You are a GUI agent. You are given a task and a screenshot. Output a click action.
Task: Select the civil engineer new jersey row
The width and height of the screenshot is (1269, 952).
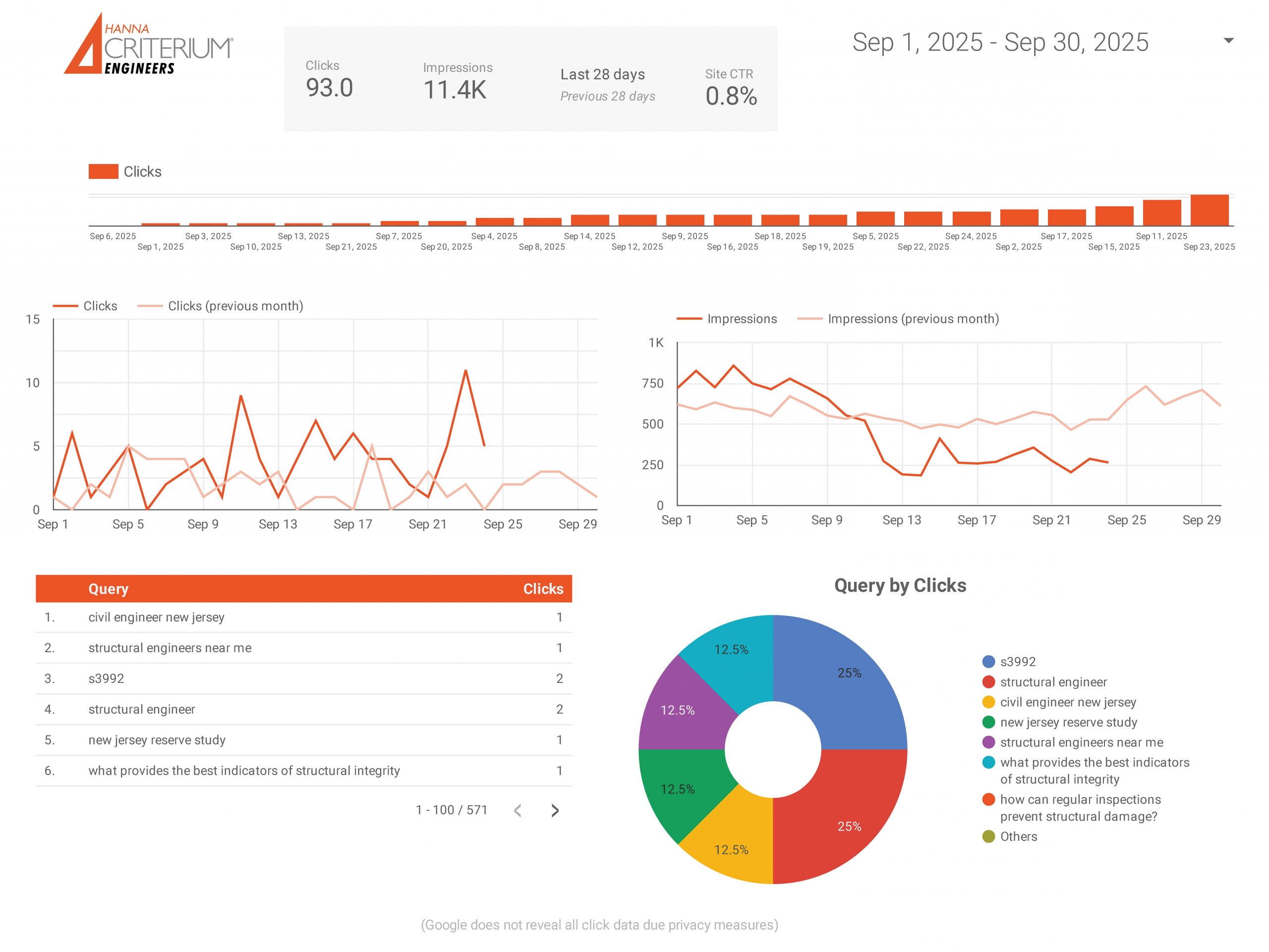coord(156,617)
